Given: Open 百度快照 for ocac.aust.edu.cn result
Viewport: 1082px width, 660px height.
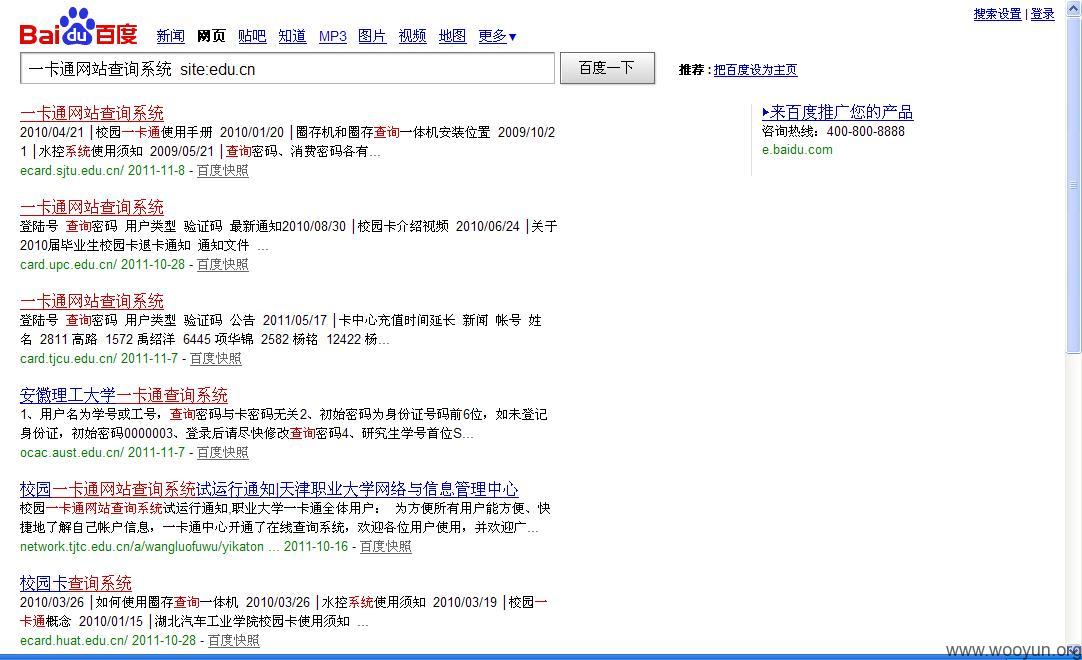Looking at the screenshot, I should click(x=222, y=452).
